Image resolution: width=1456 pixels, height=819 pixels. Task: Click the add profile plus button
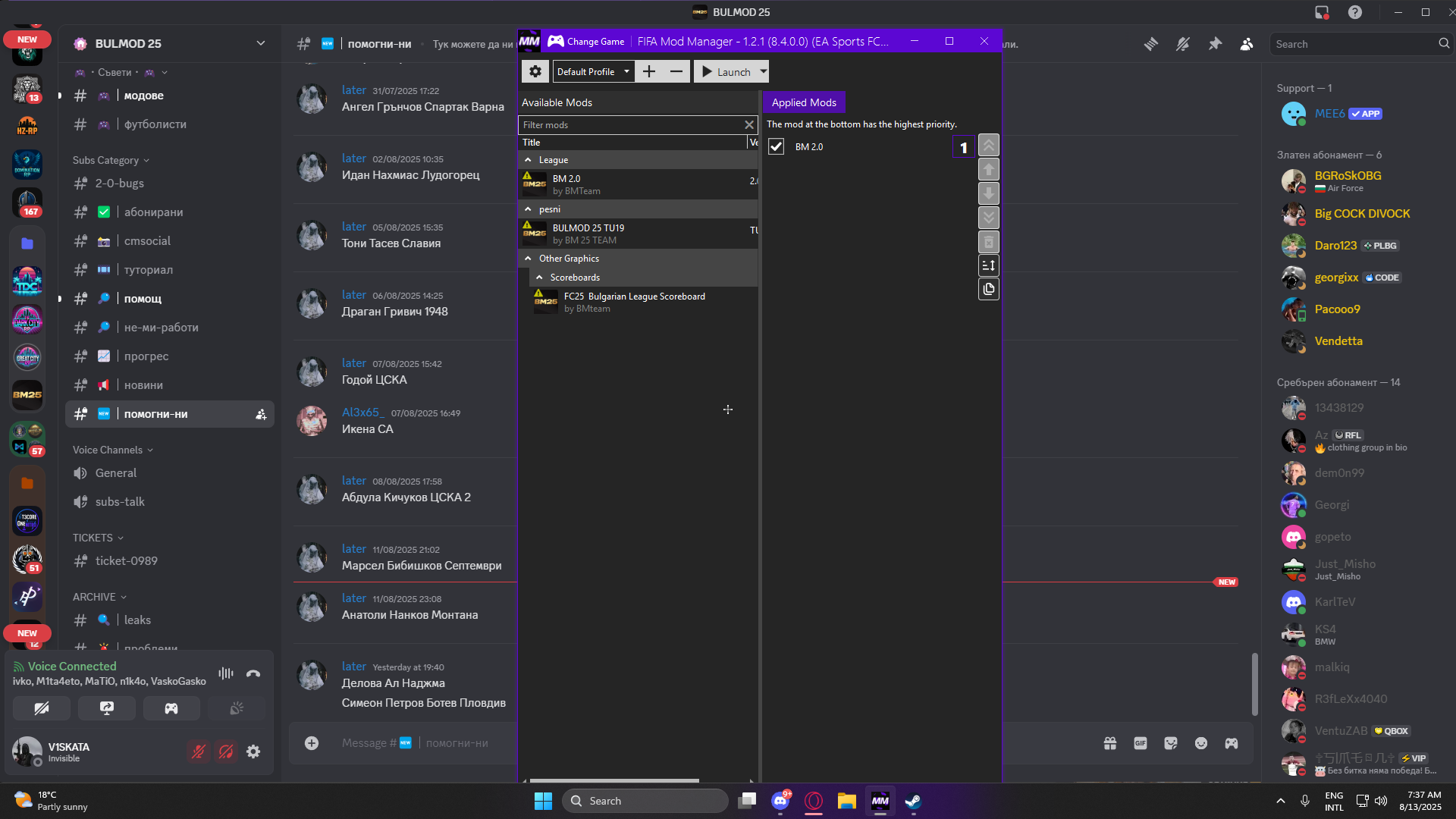[x=649, y=71]
